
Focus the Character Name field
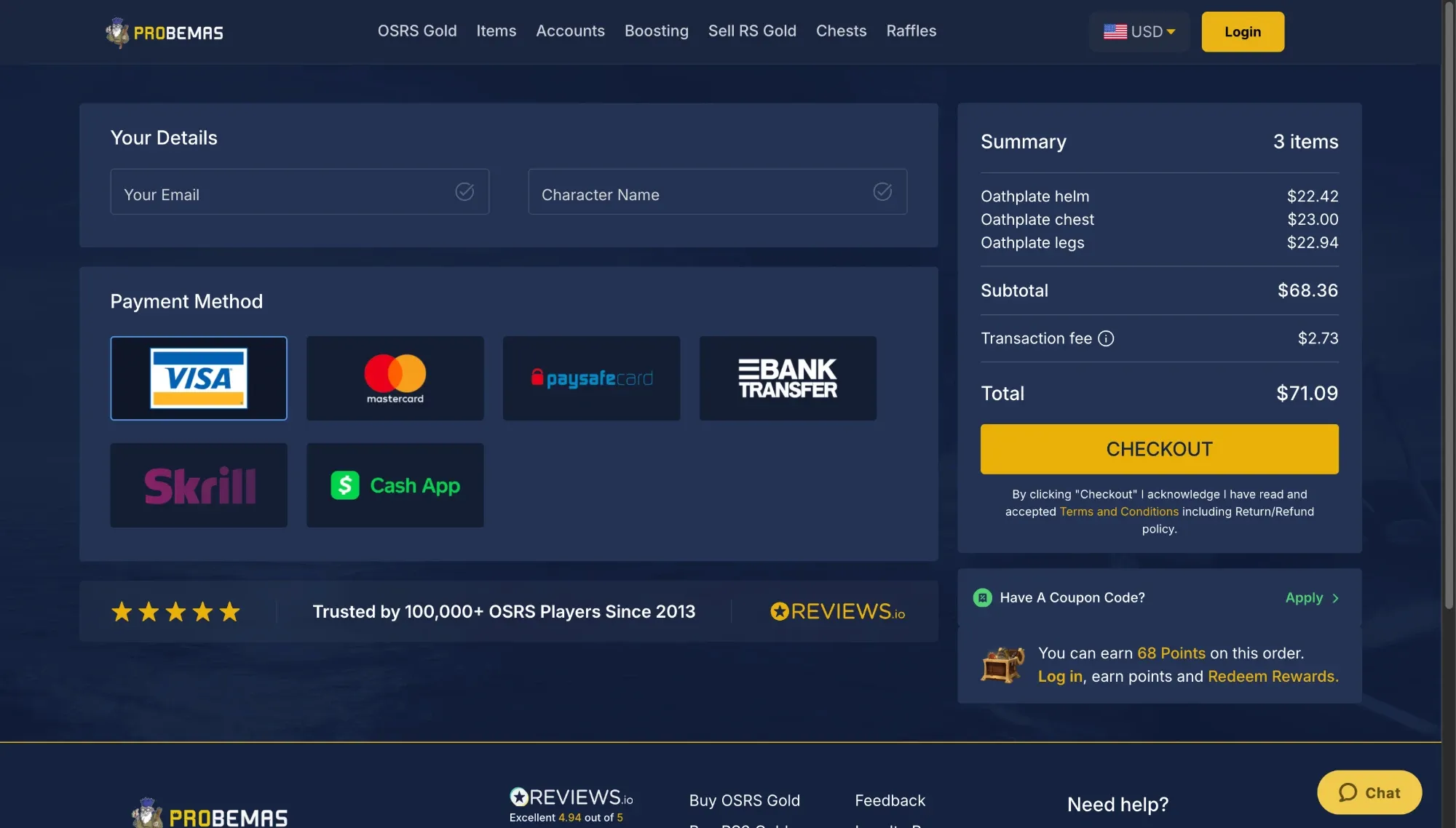(717, 192)
